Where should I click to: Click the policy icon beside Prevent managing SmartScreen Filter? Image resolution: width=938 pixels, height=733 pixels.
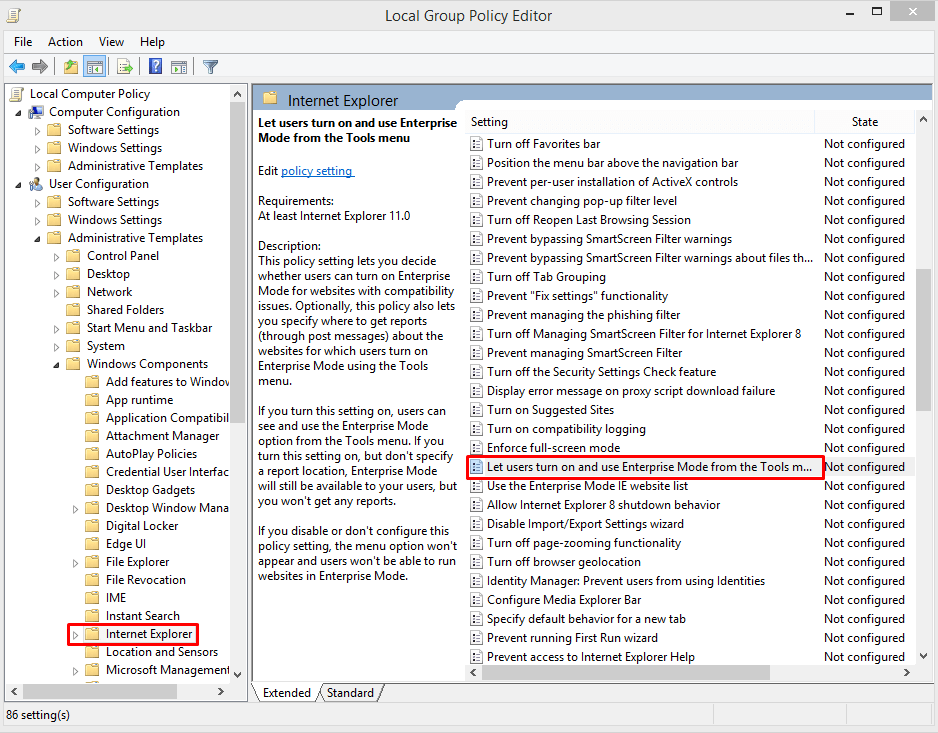476,353
